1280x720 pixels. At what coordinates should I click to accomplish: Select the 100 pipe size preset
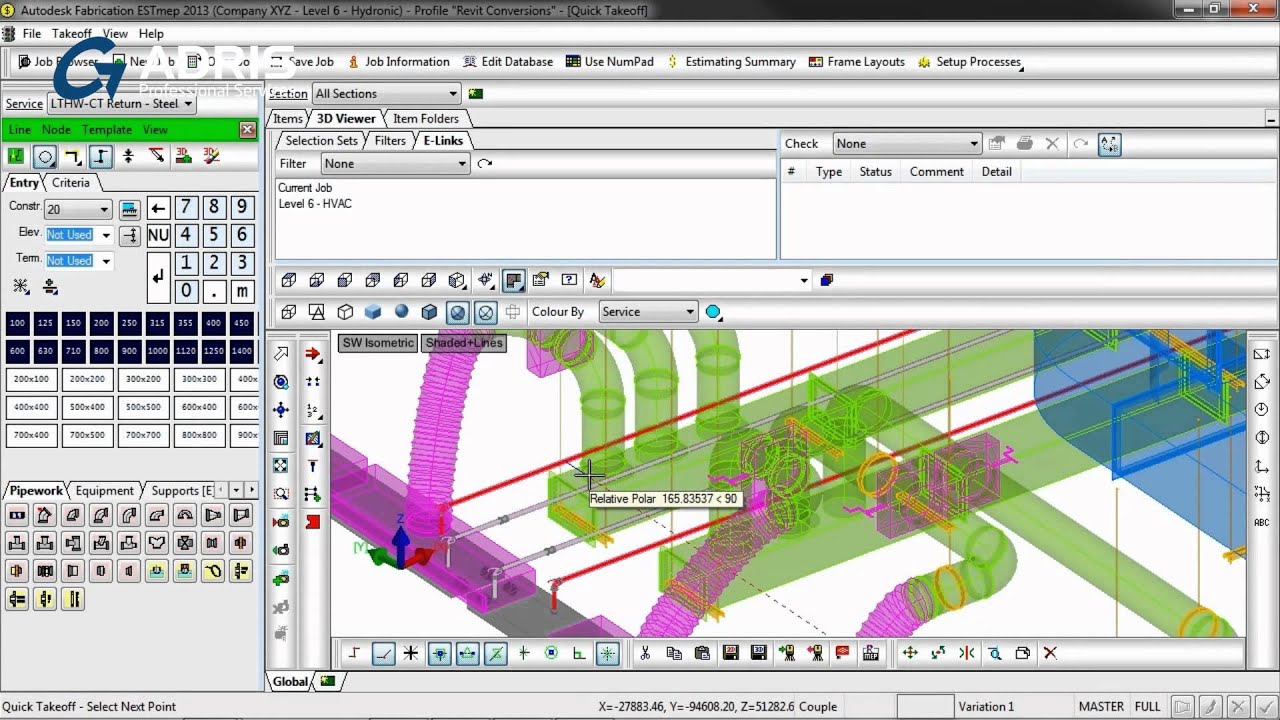[x=17, y=323]
